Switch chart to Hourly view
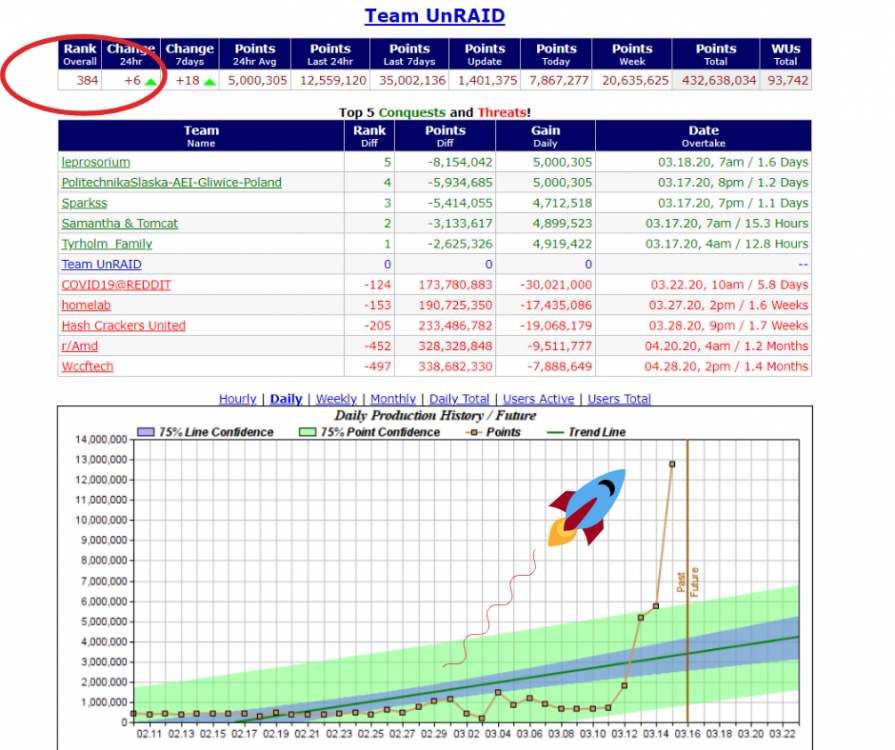 [x=237, y=399]
